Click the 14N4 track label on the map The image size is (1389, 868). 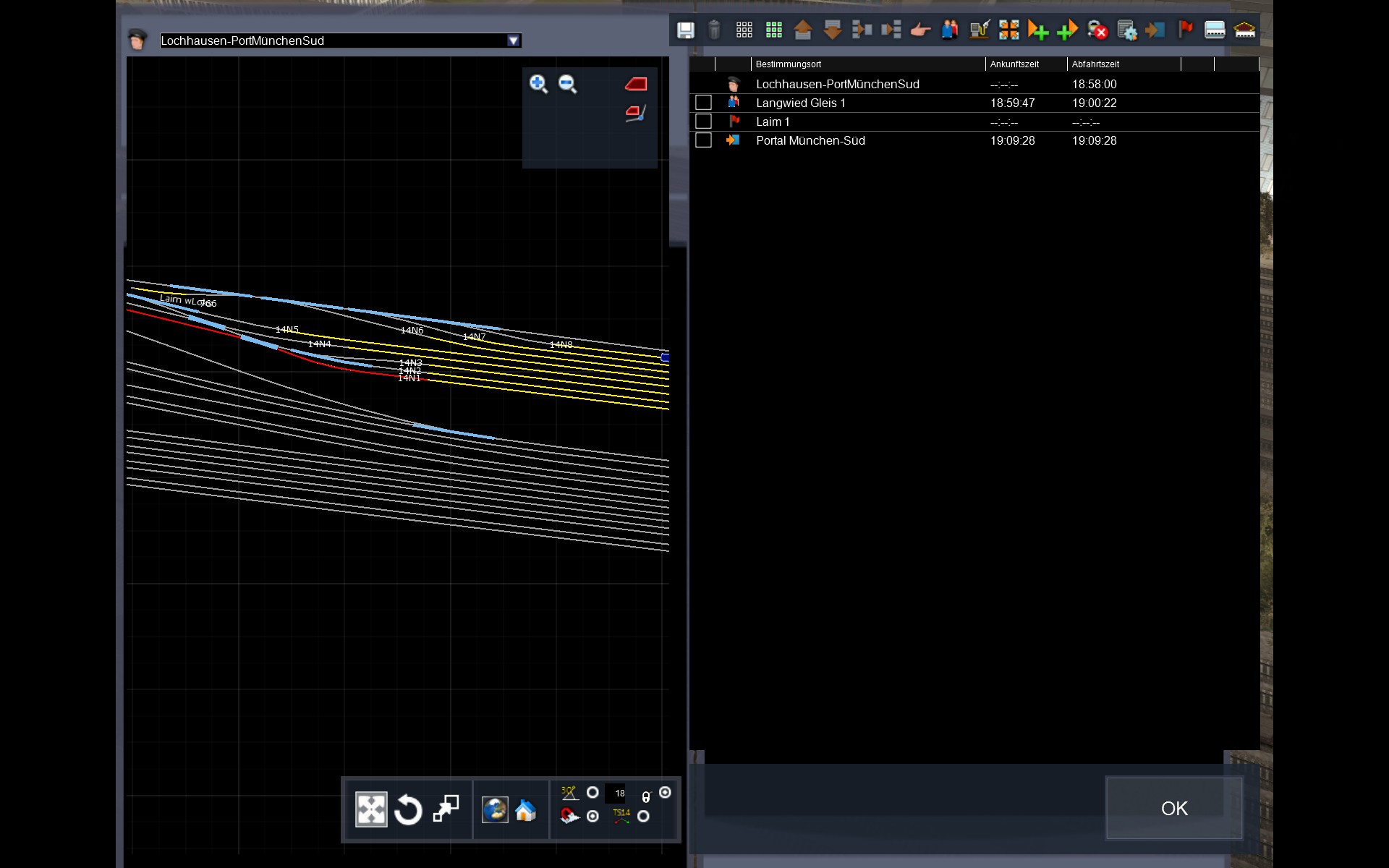click(x=320, y=344)
